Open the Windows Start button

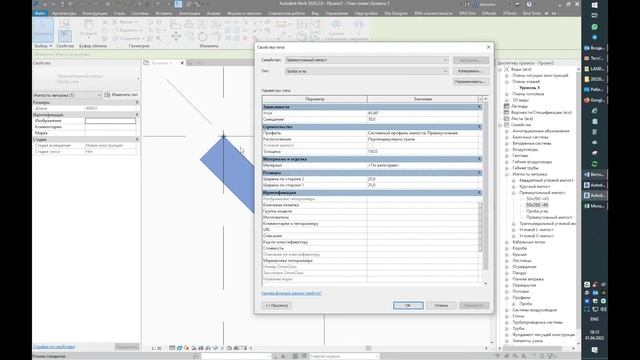pyautogui.click(x=594, y=5)
